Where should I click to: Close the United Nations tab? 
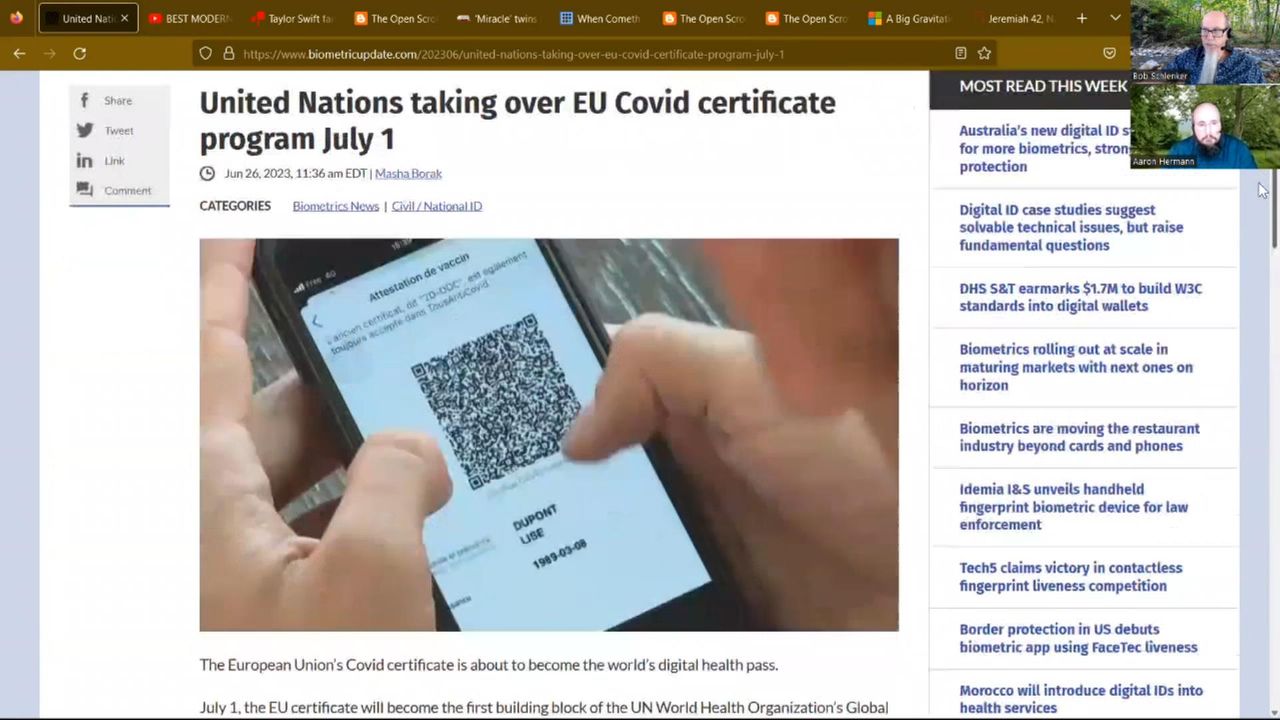pos(124,18)
